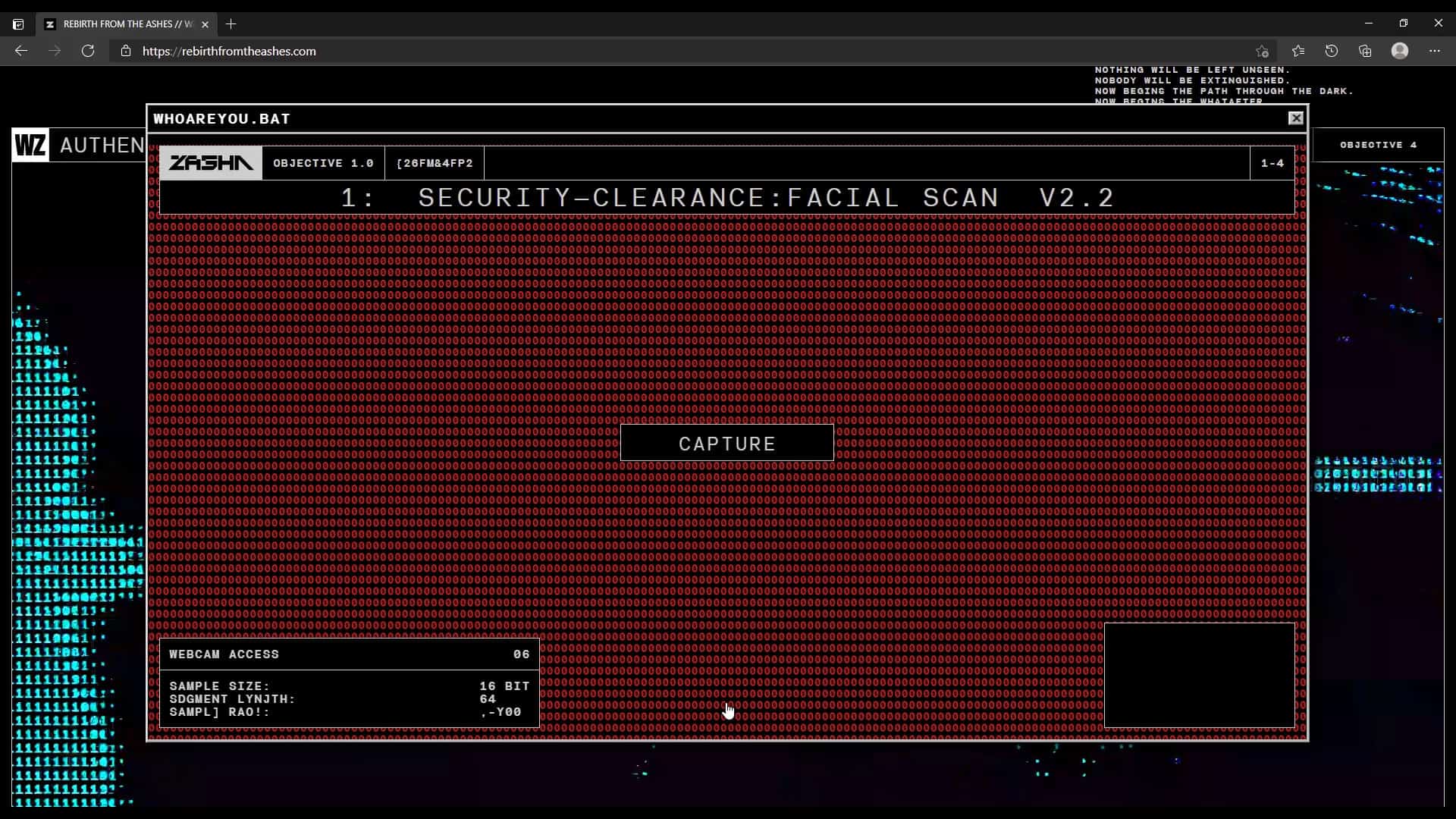
Task: Click the ZASHA logo in dialog header
Action: [x=211, y=163]
